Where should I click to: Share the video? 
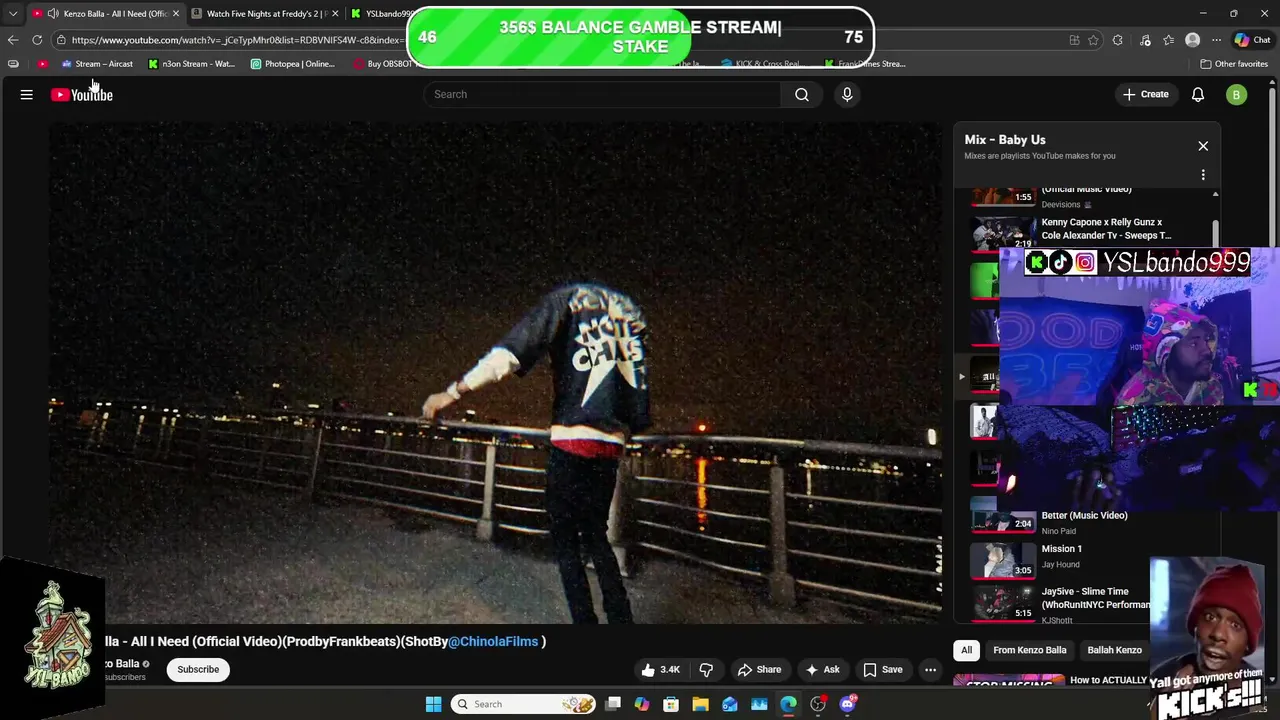(759, 670)
